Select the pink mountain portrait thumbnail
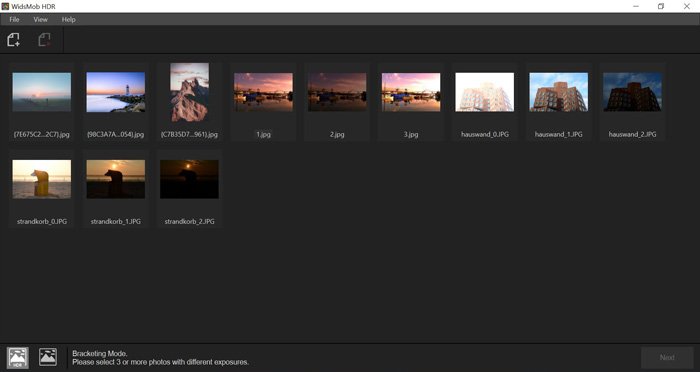Image resolution: width=700 pixels, height=372 pixels. pyautogui.click(x=189, y=92)
